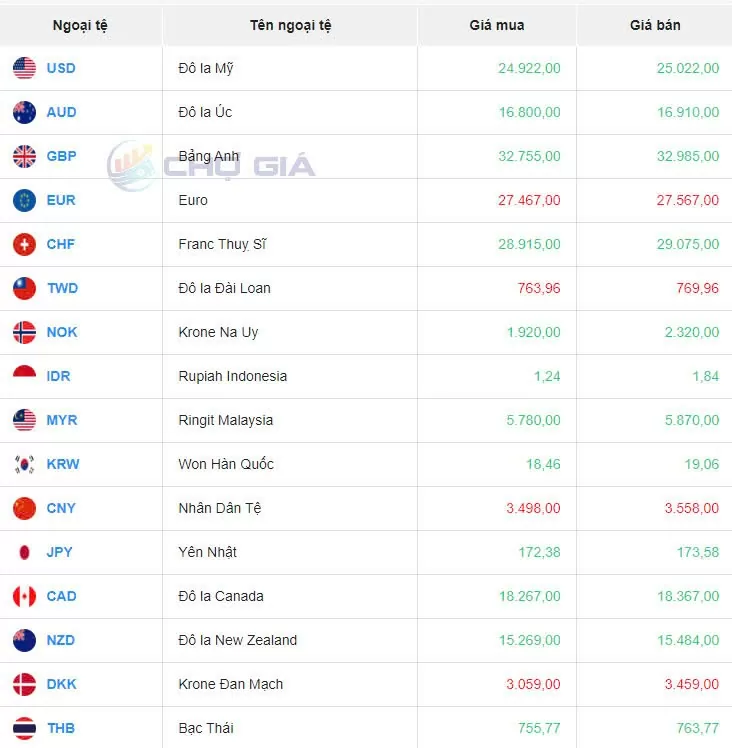Select the Swiss flag icon for CHF
This screenshot has width=732, height=748.
click(24, 244)
